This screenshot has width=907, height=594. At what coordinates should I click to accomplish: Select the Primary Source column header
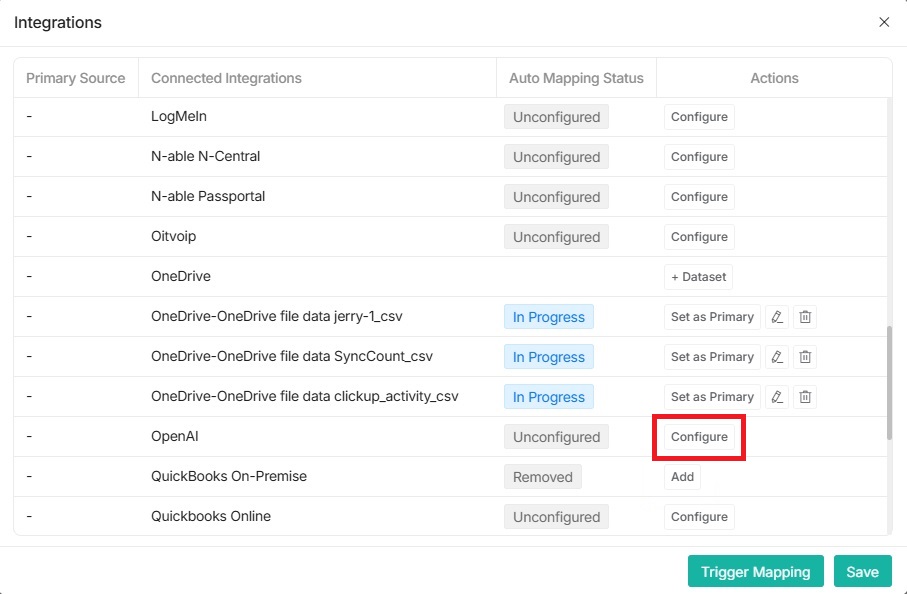coord(76,78)
